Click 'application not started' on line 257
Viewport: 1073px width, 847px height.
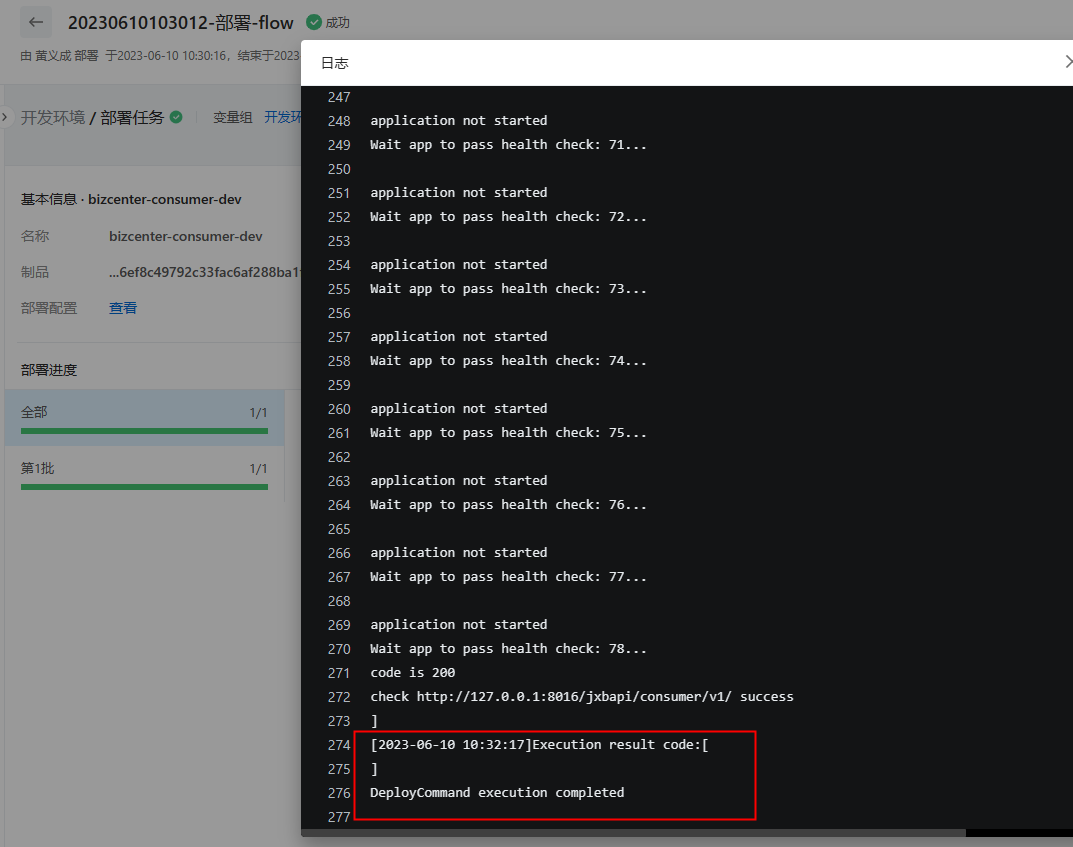(458, 337)
